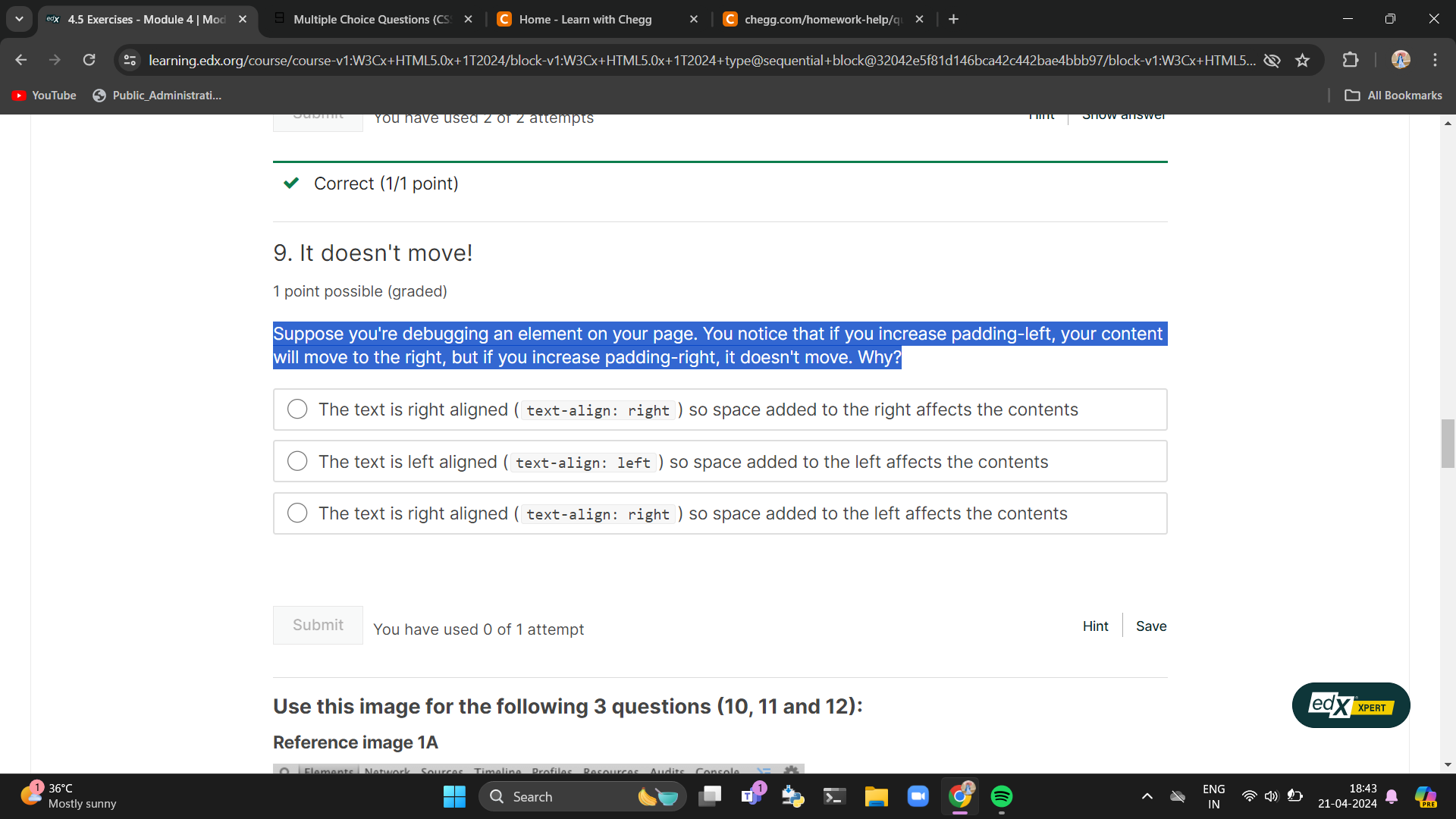
Task: Open the tab search dropdown arrow
Action: [19, 19]
